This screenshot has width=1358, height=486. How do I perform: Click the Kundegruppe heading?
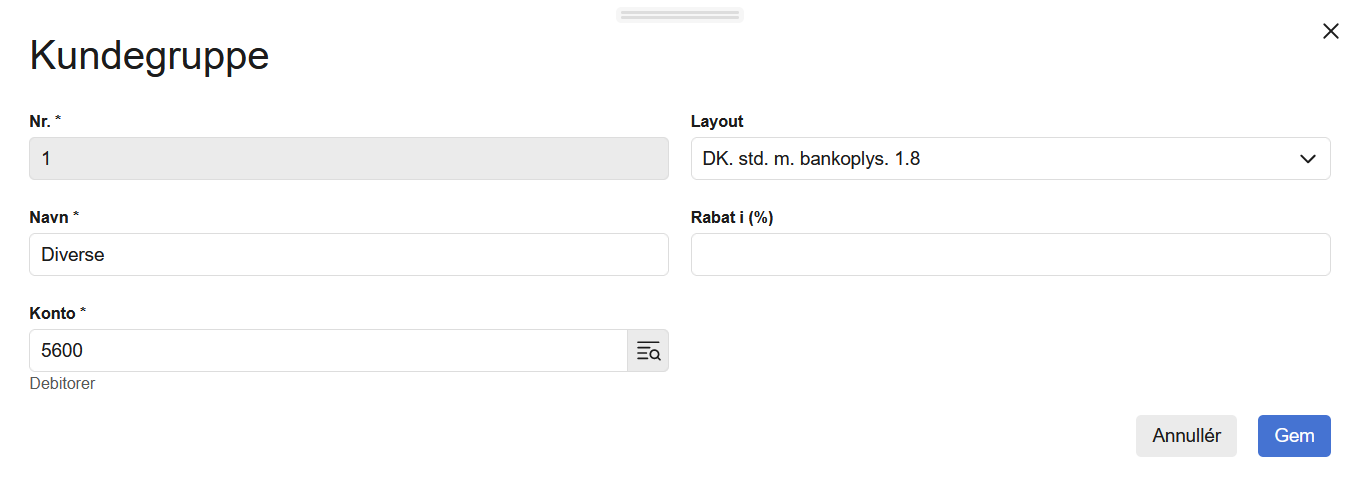(x=149, y=56)
